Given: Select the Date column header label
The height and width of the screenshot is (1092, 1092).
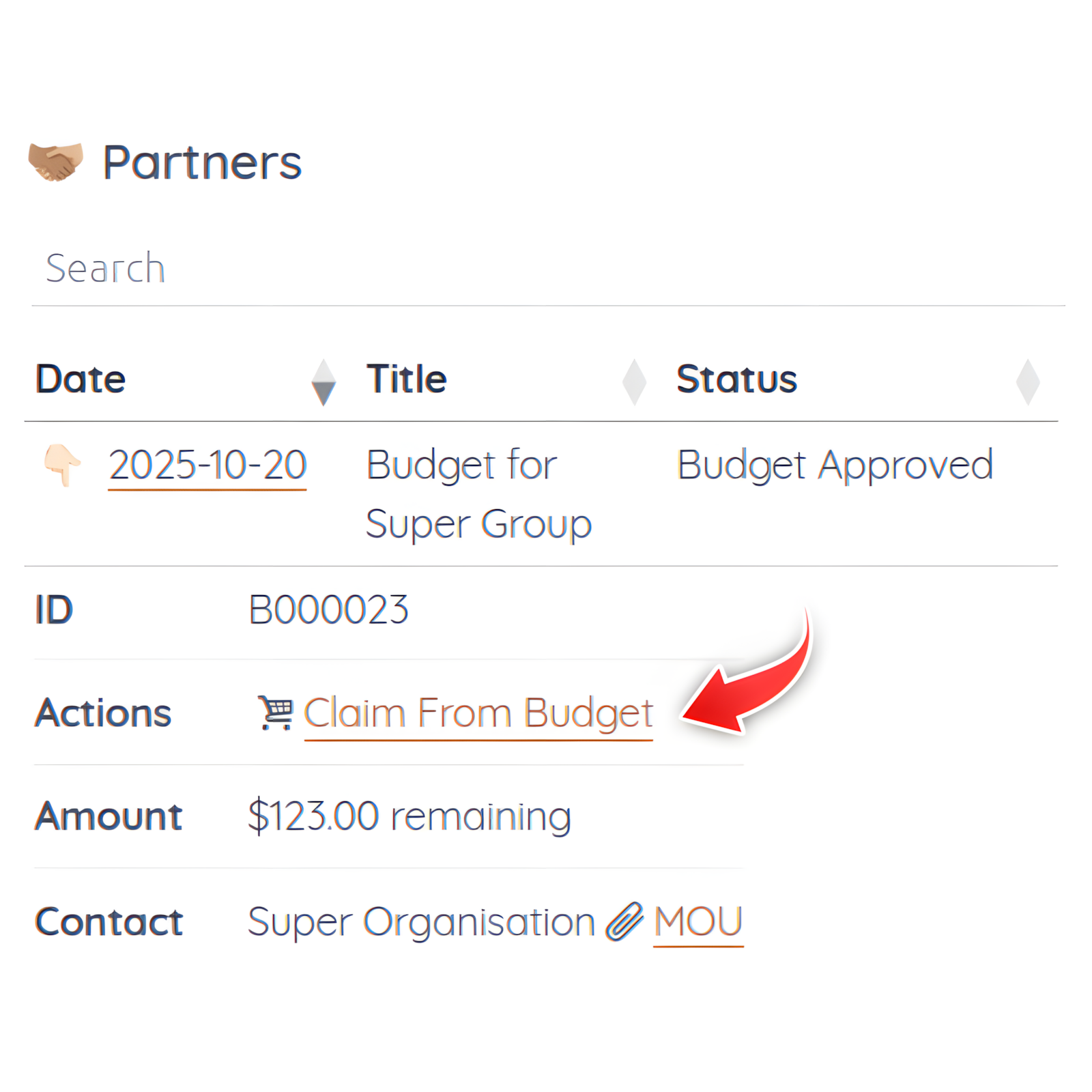Looking at the screenshot, I should pyautogui.click(x=81, y=379).
